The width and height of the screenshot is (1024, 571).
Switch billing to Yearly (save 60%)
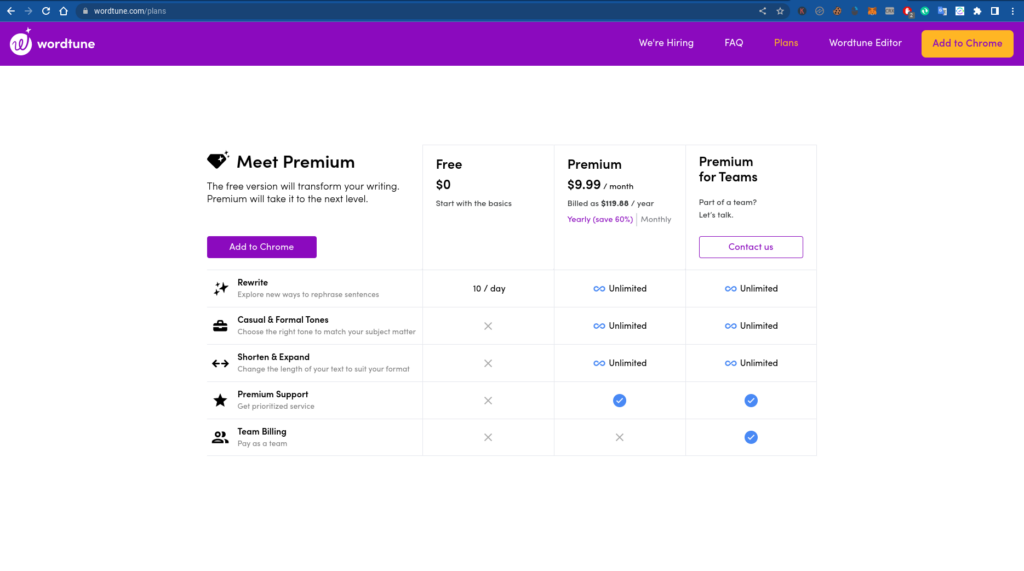pyautogui.click(x=600, y=220)
